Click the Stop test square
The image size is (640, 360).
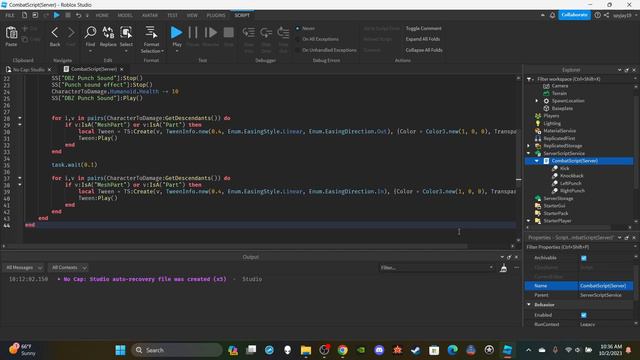coord(229,33)
